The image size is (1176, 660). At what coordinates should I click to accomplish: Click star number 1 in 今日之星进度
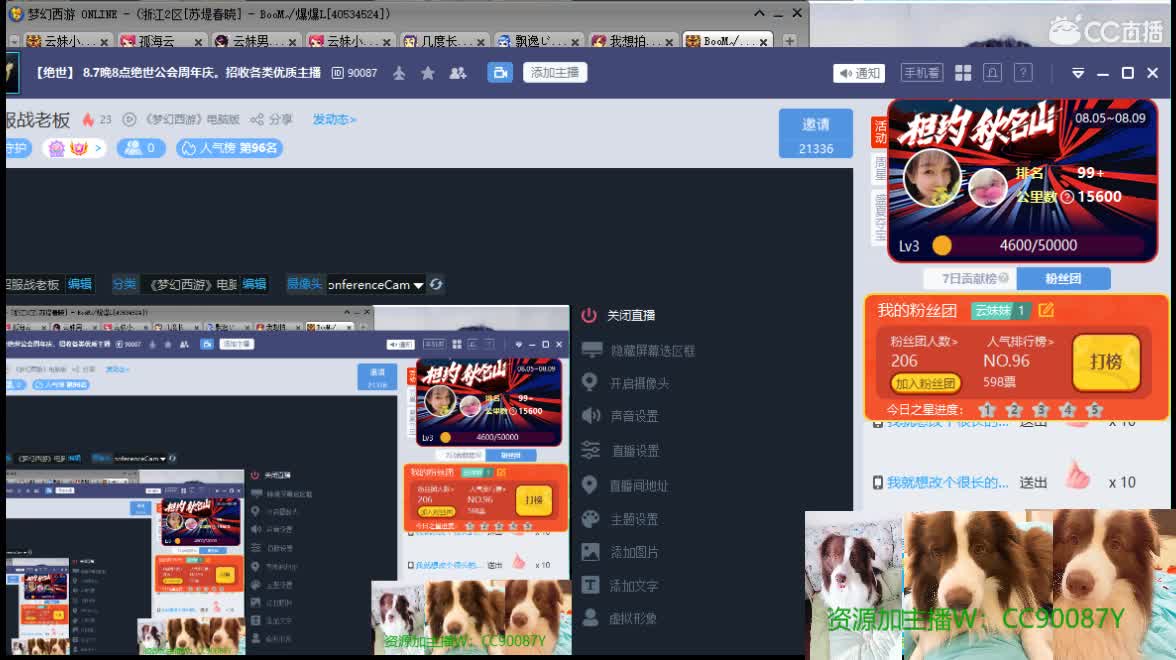(x=987, y=410)
